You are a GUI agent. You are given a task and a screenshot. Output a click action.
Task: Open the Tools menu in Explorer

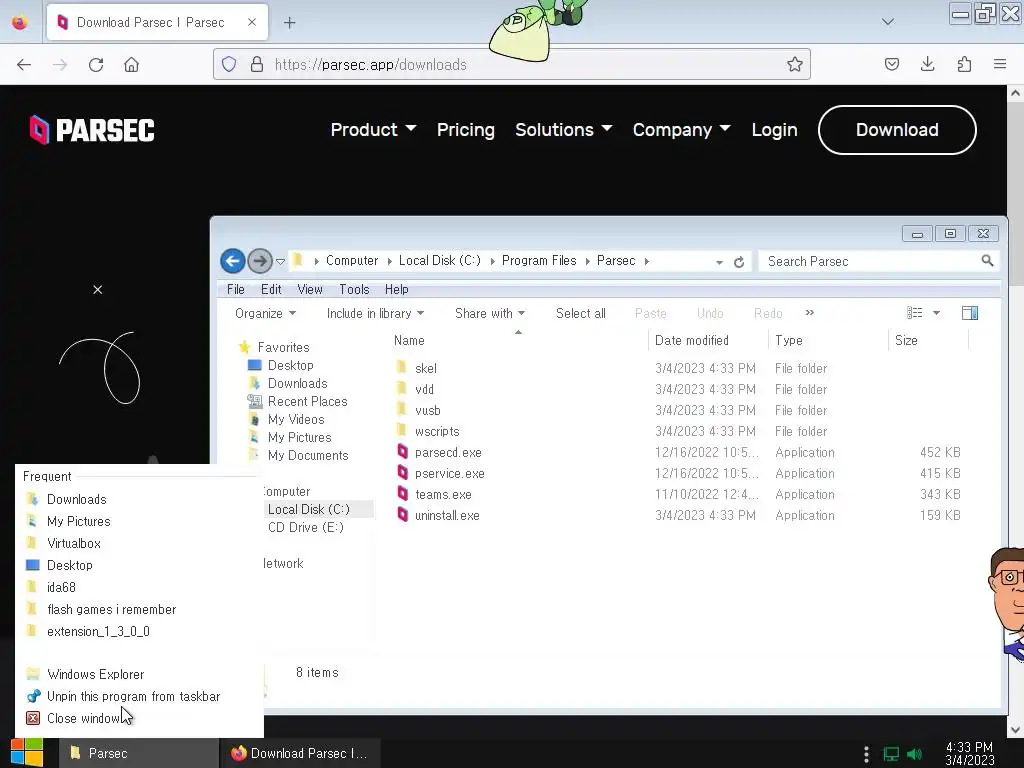pyautogui.click(x=354, y=289)
